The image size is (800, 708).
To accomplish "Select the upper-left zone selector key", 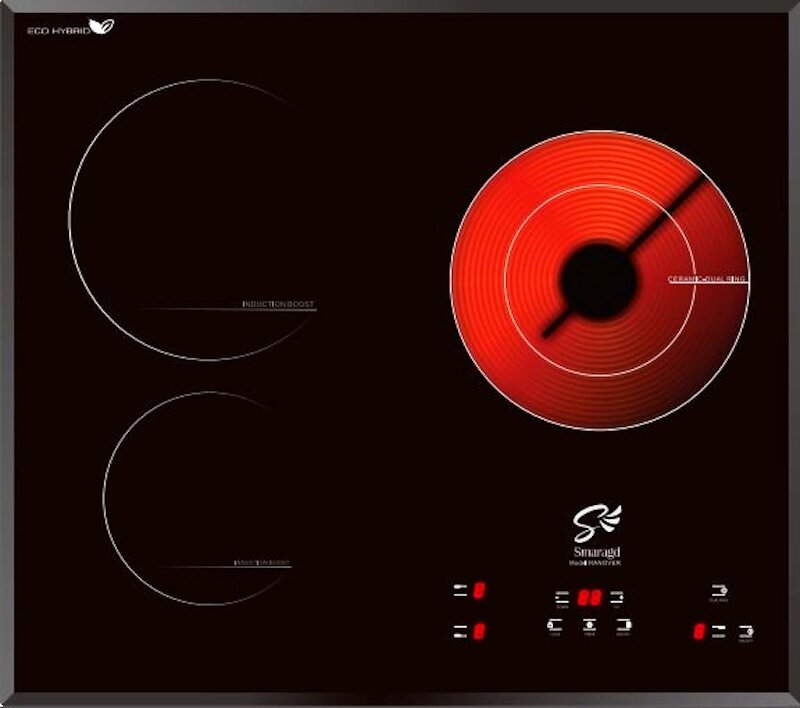I will [x=459, y=591].
